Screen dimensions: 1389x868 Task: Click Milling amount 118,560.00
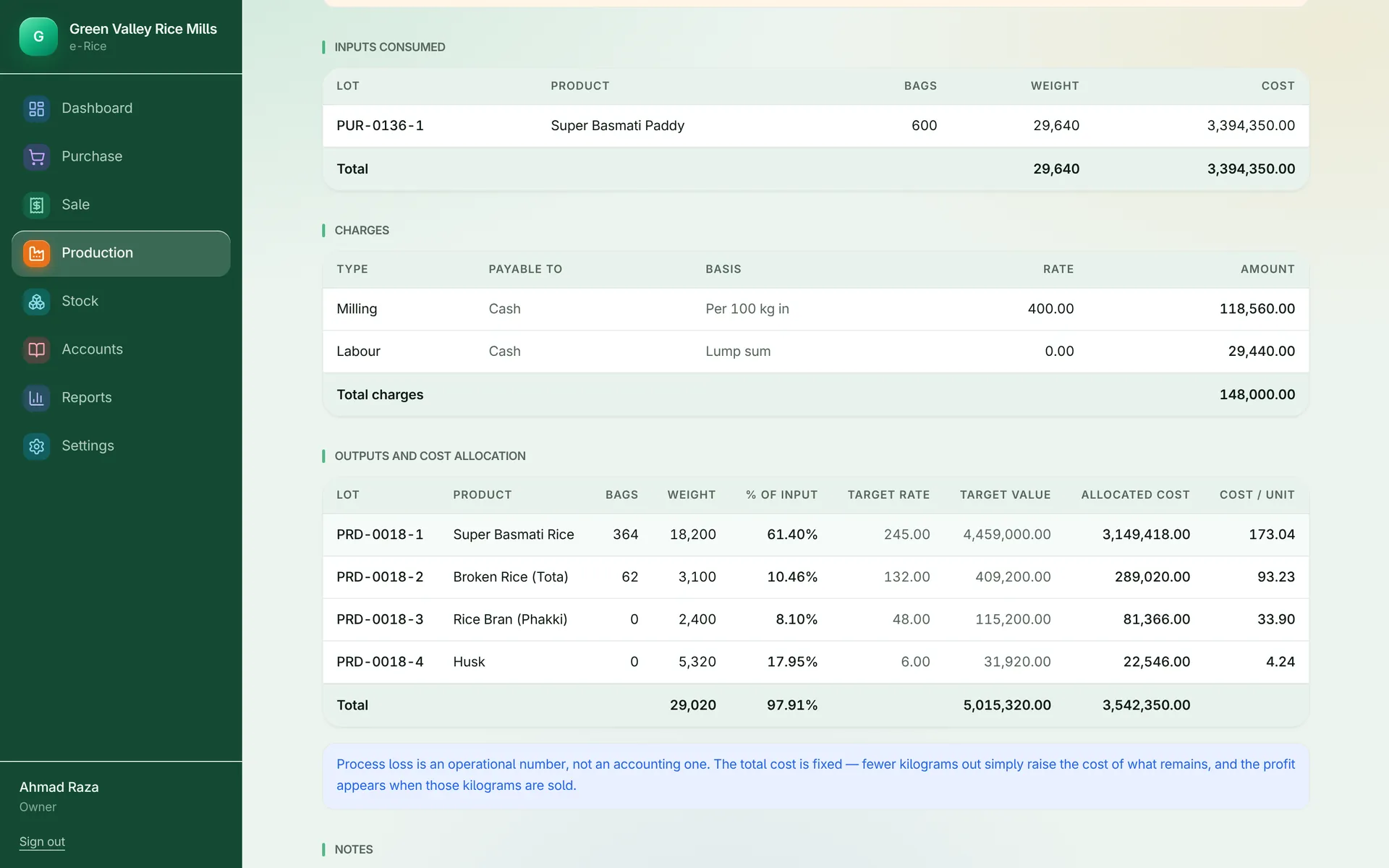[1257, 309]
